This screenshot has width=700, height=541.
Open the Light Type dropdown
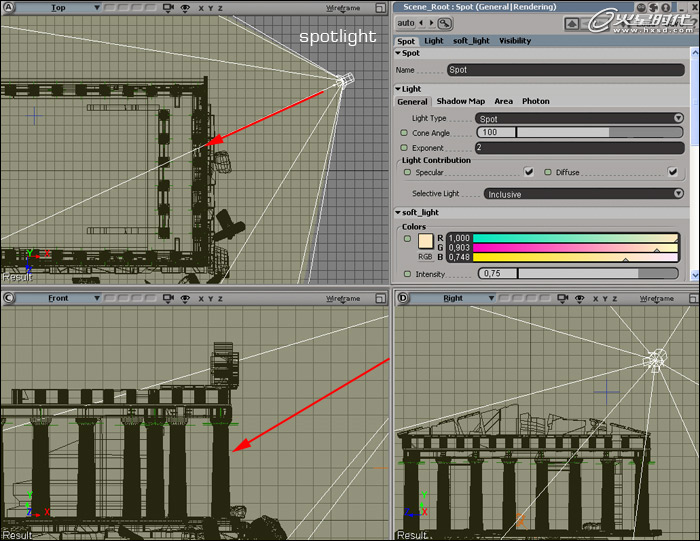coord(579,118)
